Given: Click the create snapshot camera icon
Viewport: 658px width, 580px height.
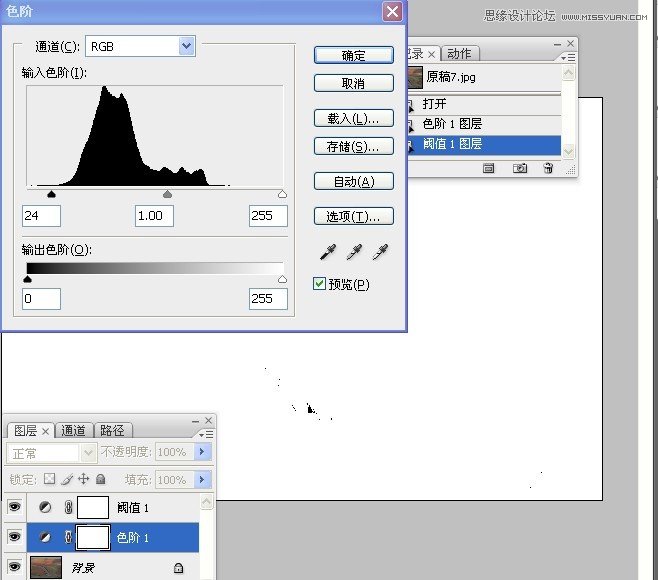Looking at the screenshot, I should [x=520, y=168].
